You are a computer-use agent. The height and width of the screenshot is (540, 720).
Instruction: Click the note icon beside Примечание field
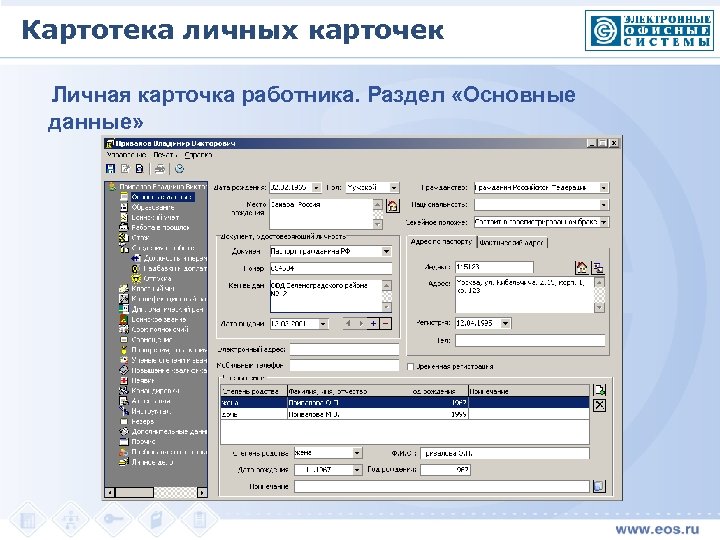pyautogui.click(x=599, y=486)
